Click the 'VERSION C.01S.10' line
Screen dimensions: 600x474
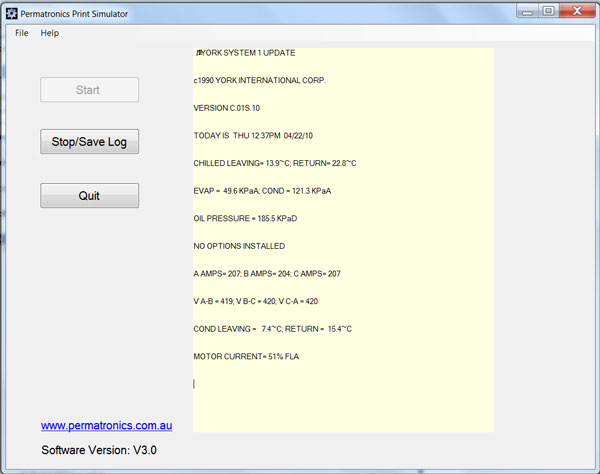(227, 108)
